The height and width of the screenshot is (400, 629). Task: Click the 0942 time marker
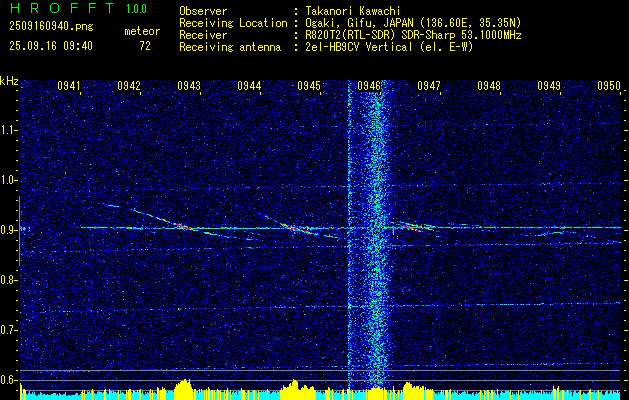[129, 86]
